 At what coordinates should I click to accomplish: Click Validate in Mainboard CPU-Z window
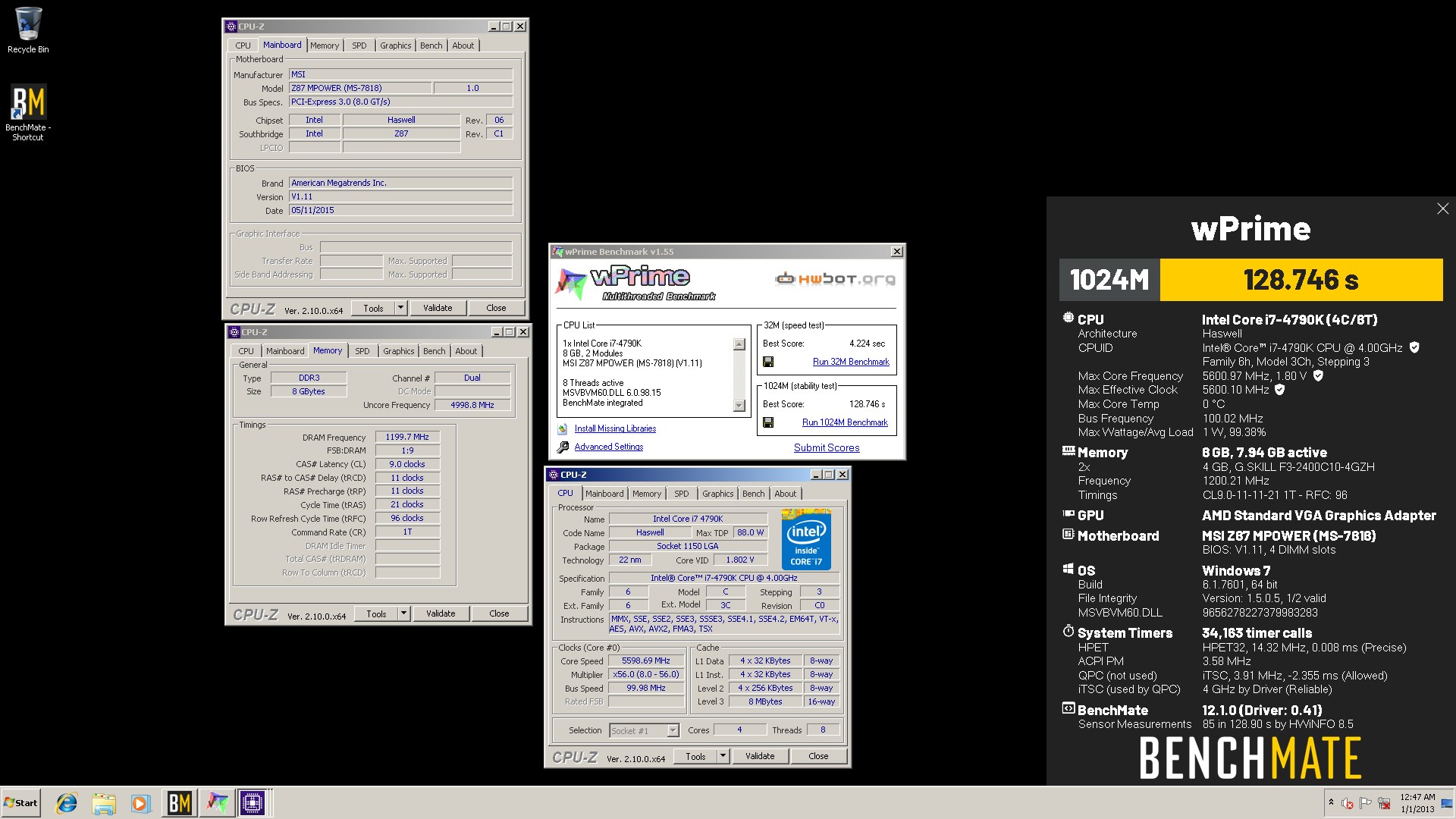(x=438, y=308)
